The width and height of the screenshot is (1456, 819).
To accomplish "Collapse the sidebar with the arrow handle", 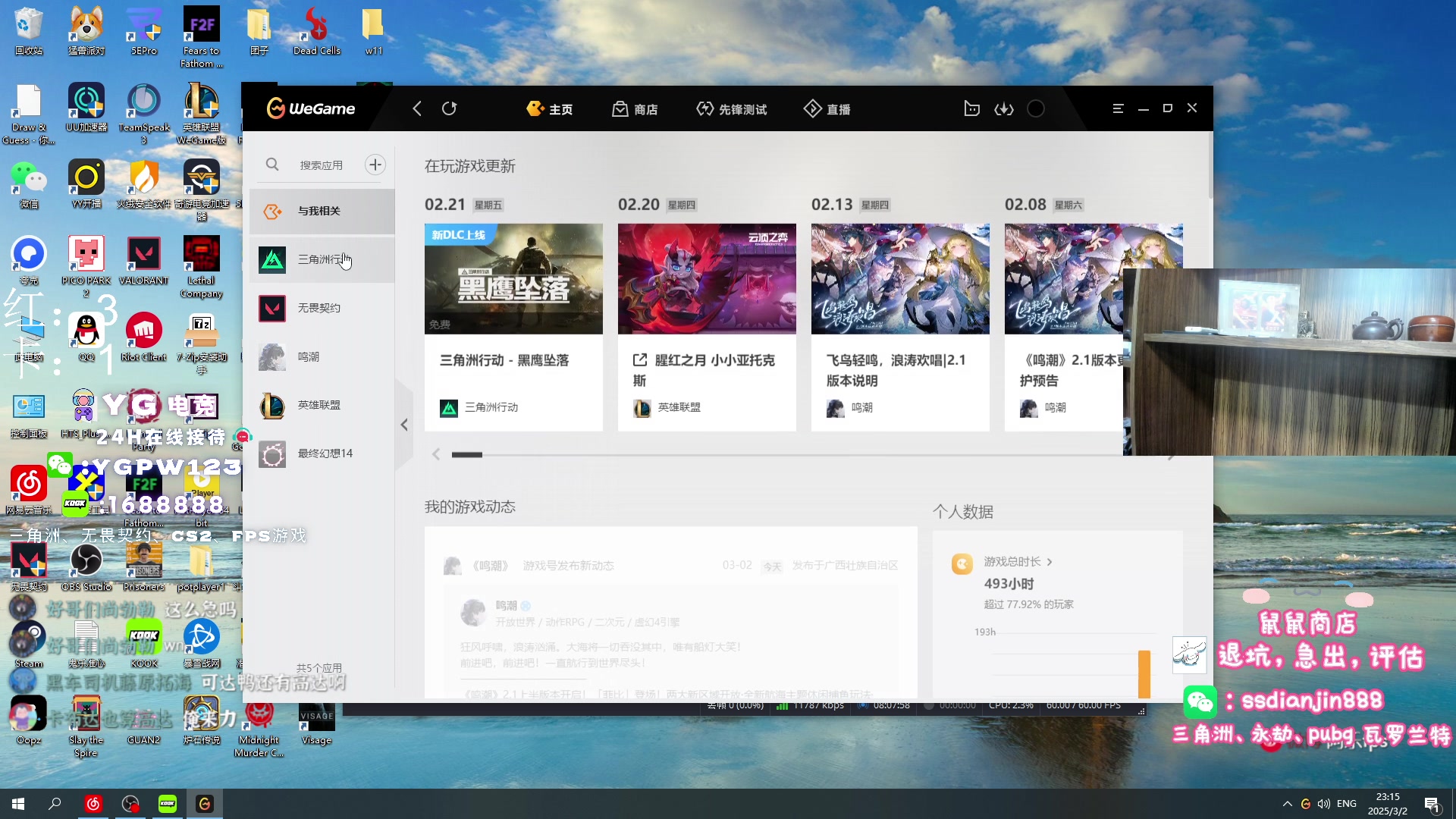I will tap(404, 425).
